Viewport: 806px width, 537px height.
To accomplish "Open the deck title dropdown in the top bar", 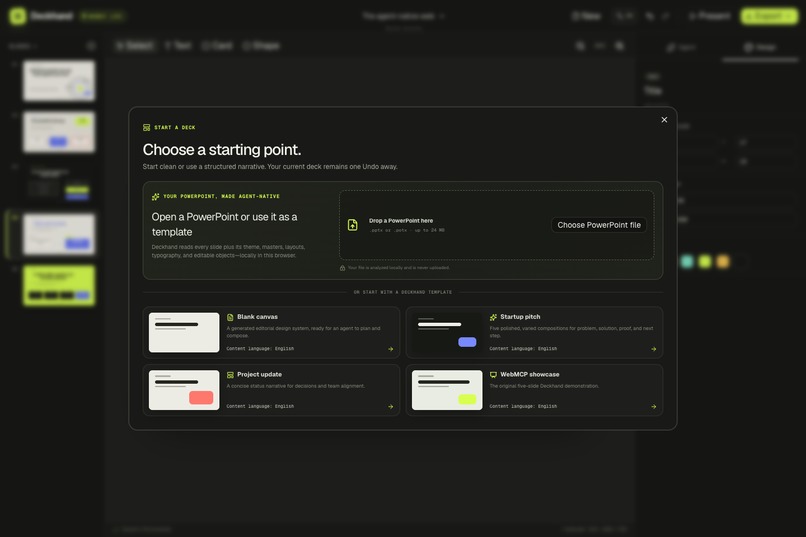I will (x=404, y=16).
